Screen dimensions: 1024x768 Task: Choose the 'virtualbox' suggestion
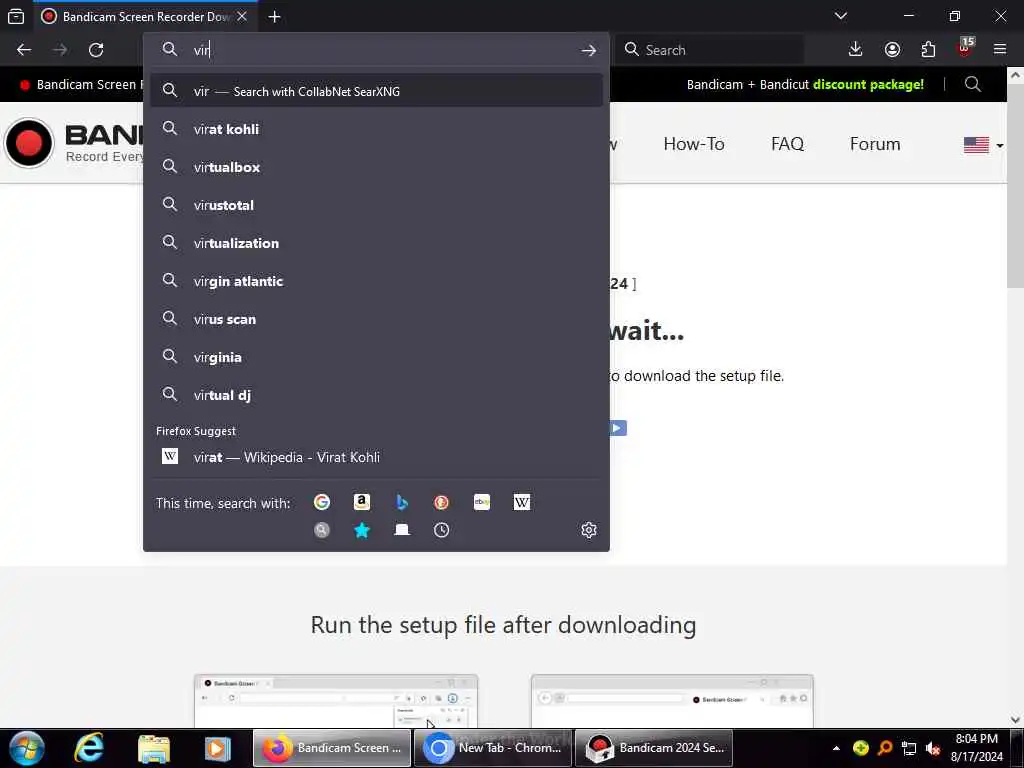coord(376,167)
